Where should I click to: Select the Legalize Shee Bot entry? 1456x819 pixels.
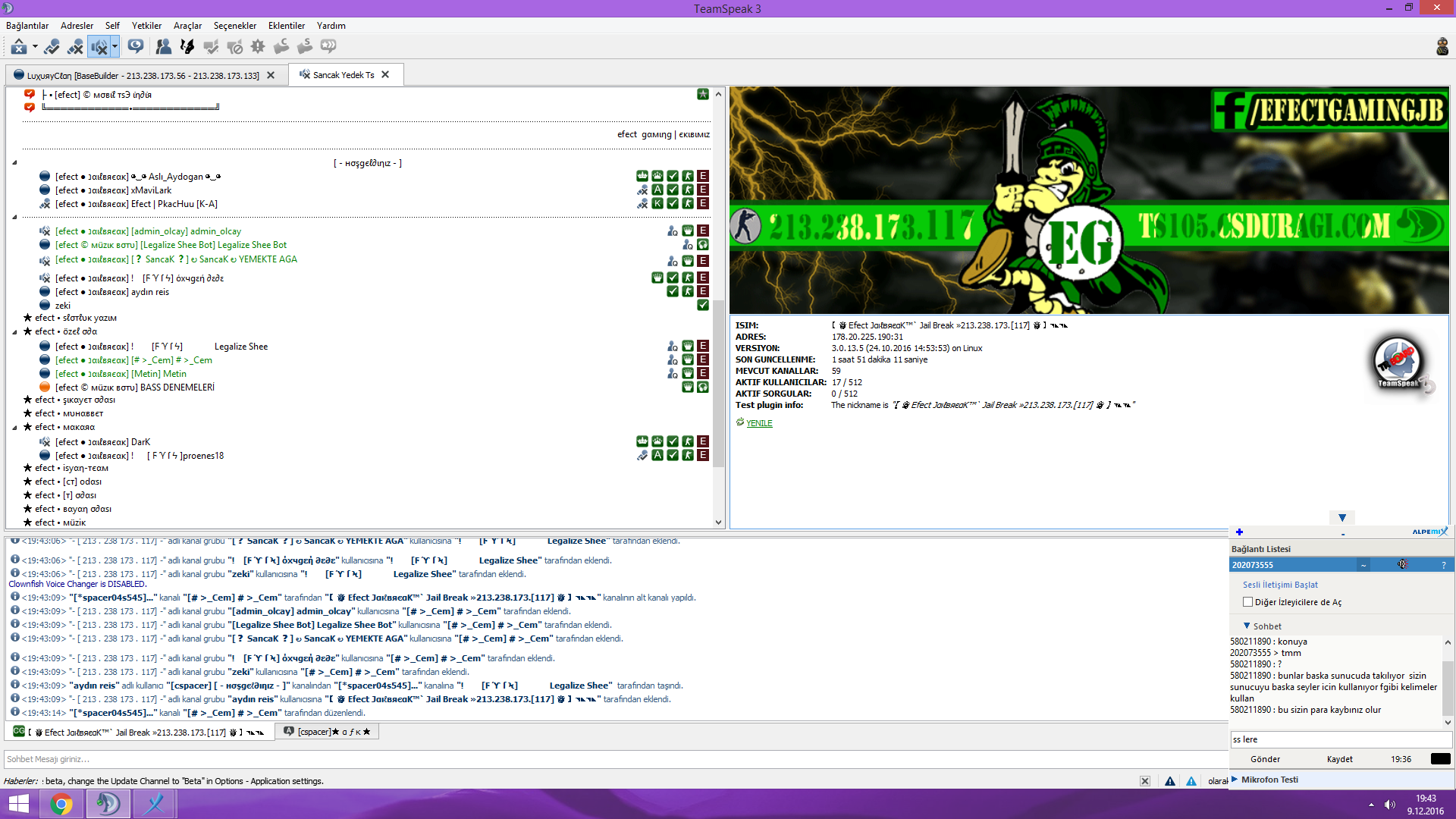(x=171, y=245)
